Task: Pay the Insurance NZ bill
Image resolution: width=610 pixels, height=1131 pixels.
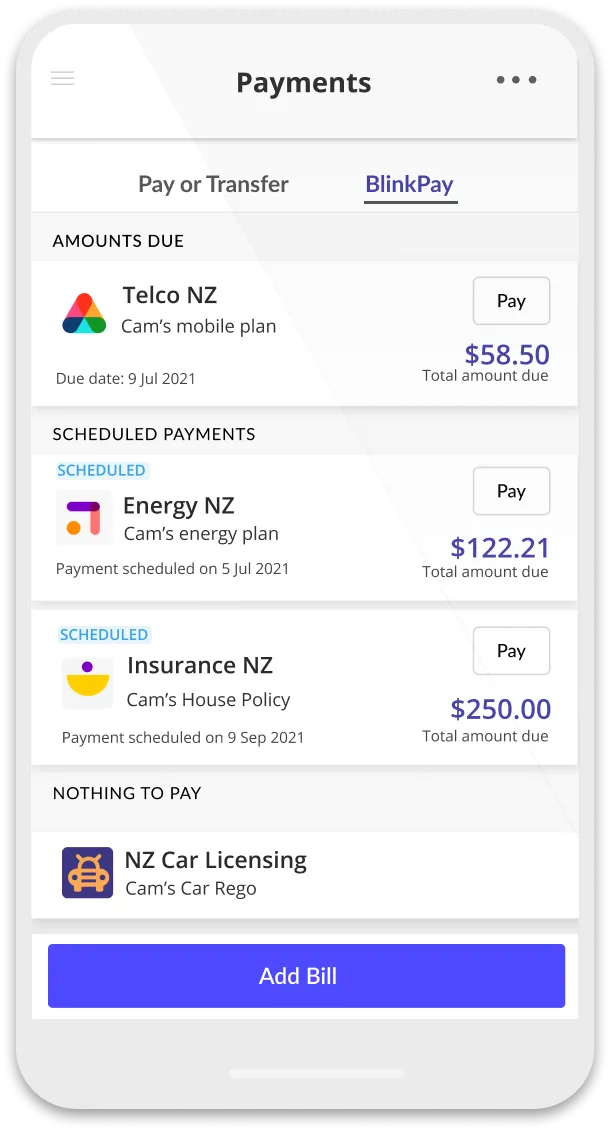Action: 511,650
